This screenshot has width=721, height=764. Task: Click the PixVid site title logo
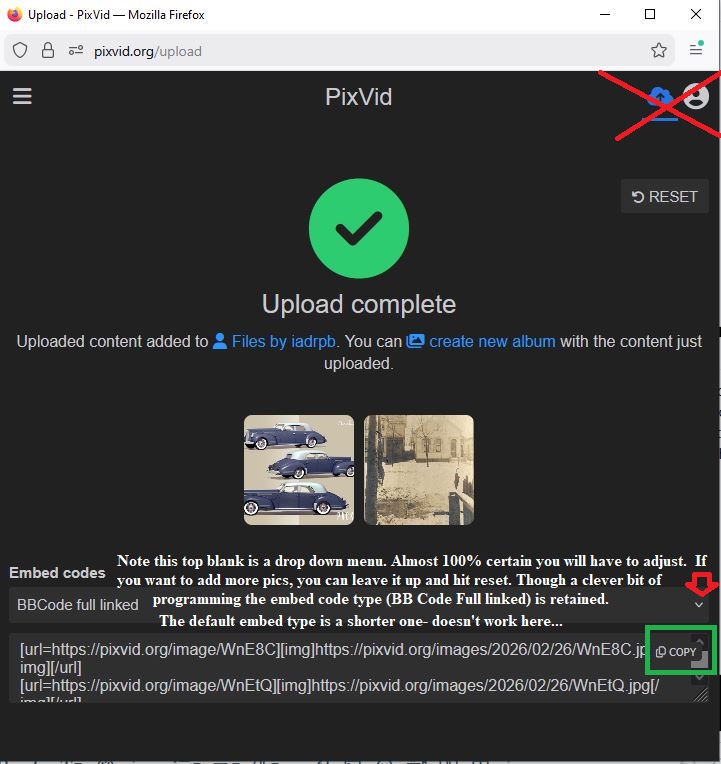coord(359,96)
